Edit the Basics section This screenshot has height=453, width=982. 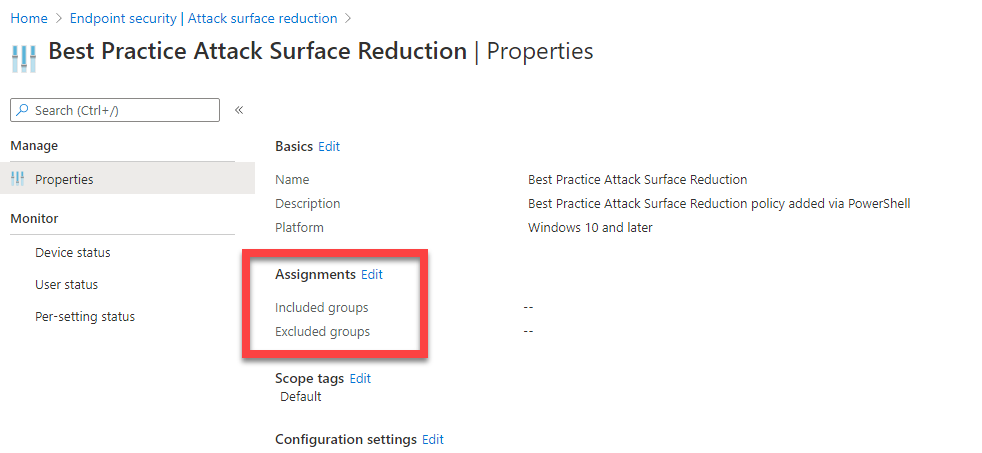pos(329,146)
